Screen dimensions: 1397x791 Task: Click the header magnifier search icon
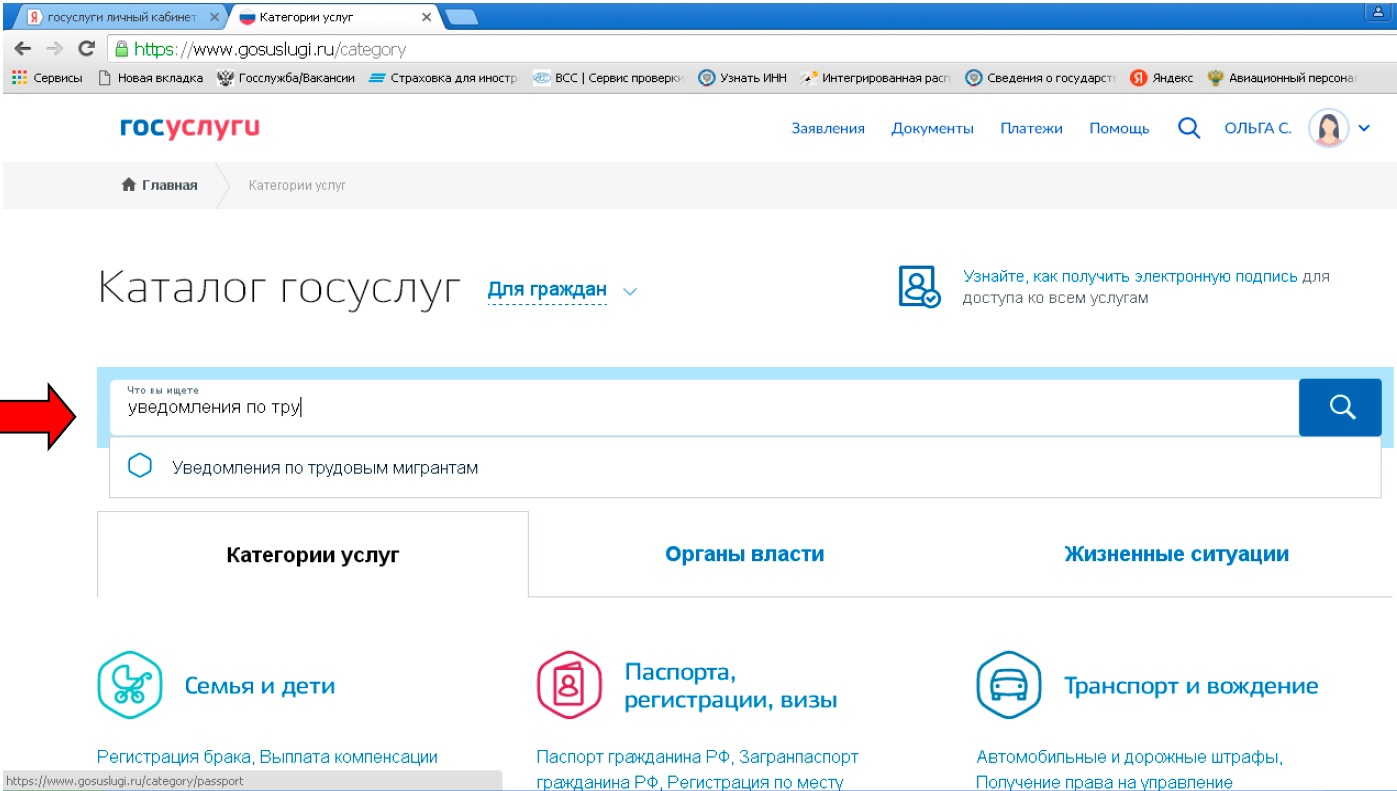[x=1189, y=128]
